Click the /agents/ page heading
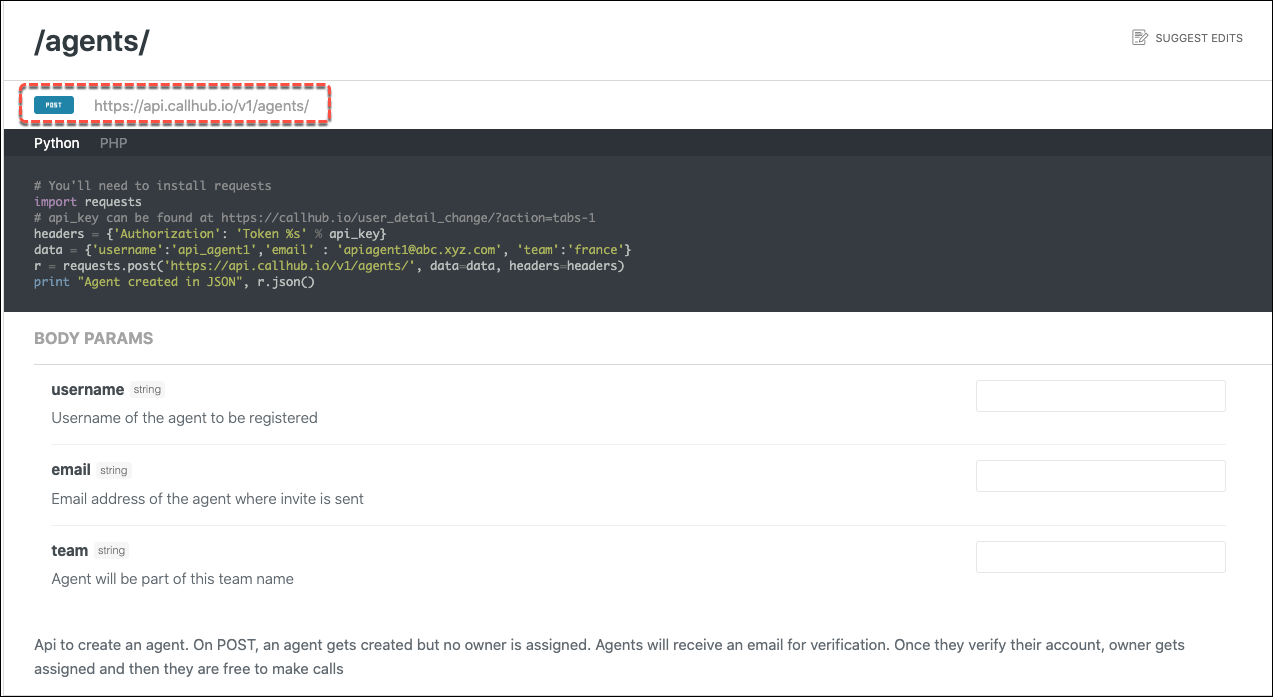Image resolution: width=1273 pixels, height=697 pixels. point(92,42)
